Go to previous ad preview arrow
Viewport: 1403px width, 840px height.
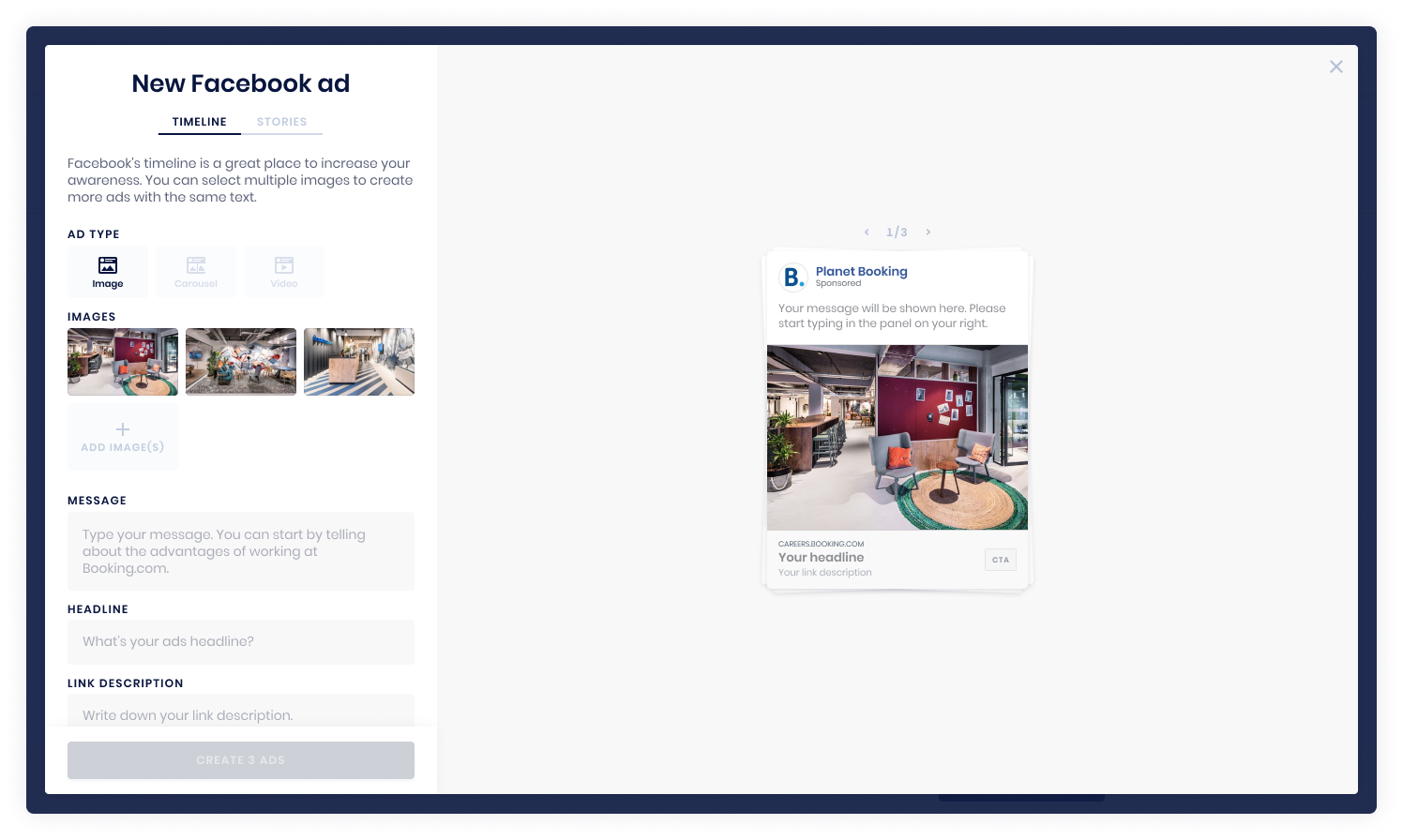pyautogui.click(x=867, y=232)
